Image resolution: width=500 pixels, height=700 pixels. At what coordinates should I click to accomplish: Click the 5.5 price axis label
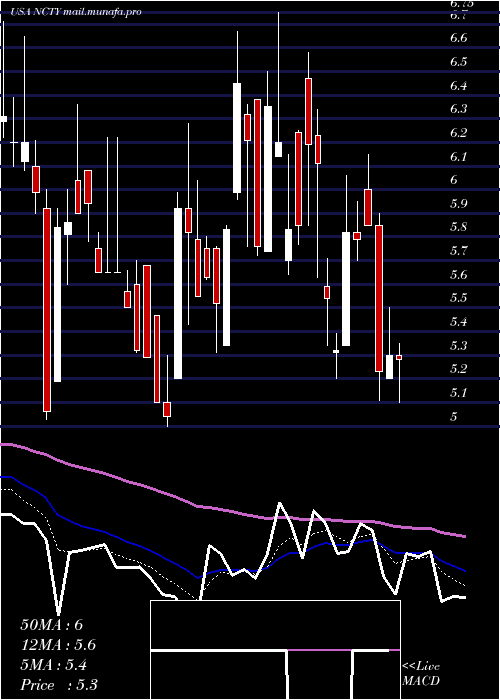tap(458, 298)
